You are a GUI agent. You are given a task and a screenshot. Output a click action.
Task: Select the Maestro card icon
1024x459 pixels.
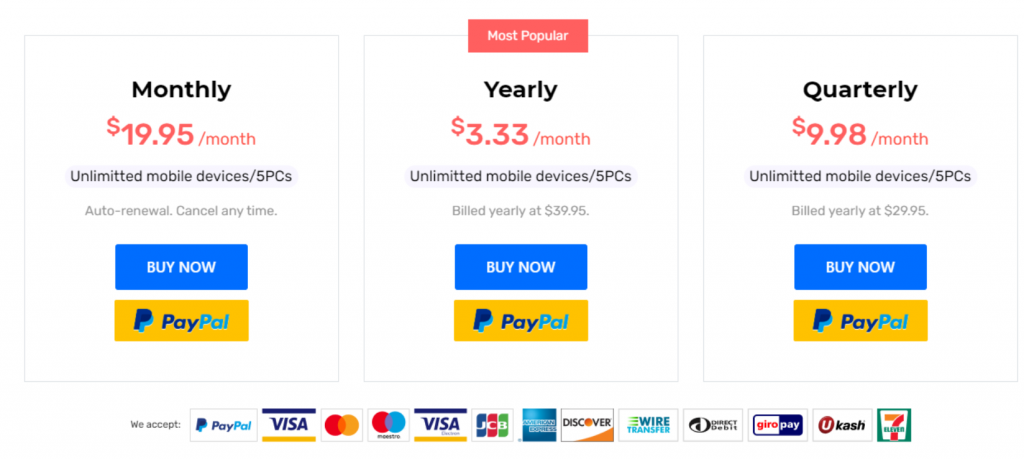(x=388, y=425)
